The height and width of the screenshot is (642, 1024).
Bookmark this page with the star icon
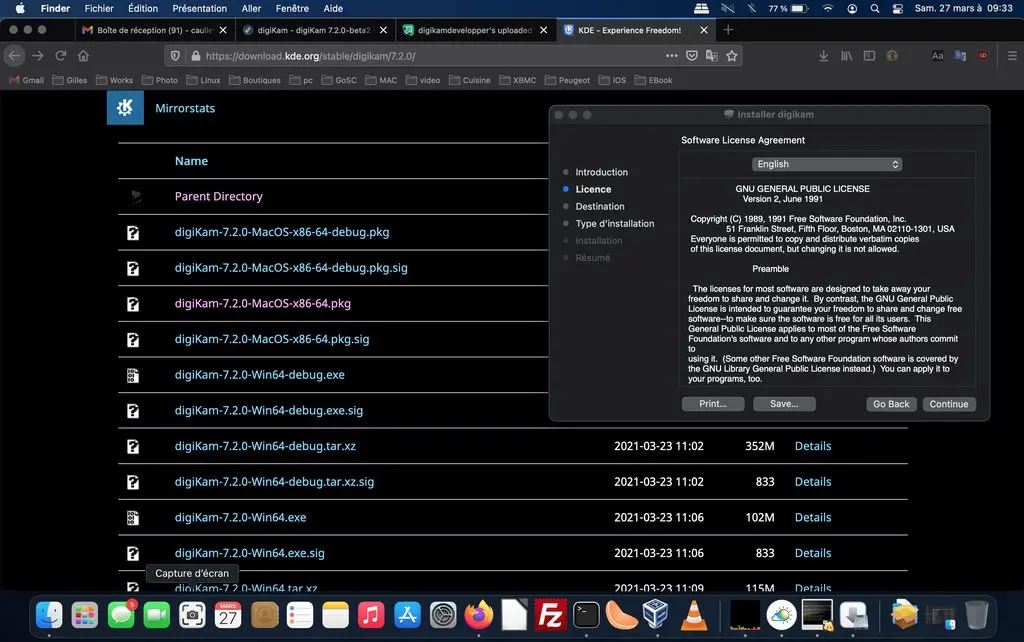[x=732, y=56]
